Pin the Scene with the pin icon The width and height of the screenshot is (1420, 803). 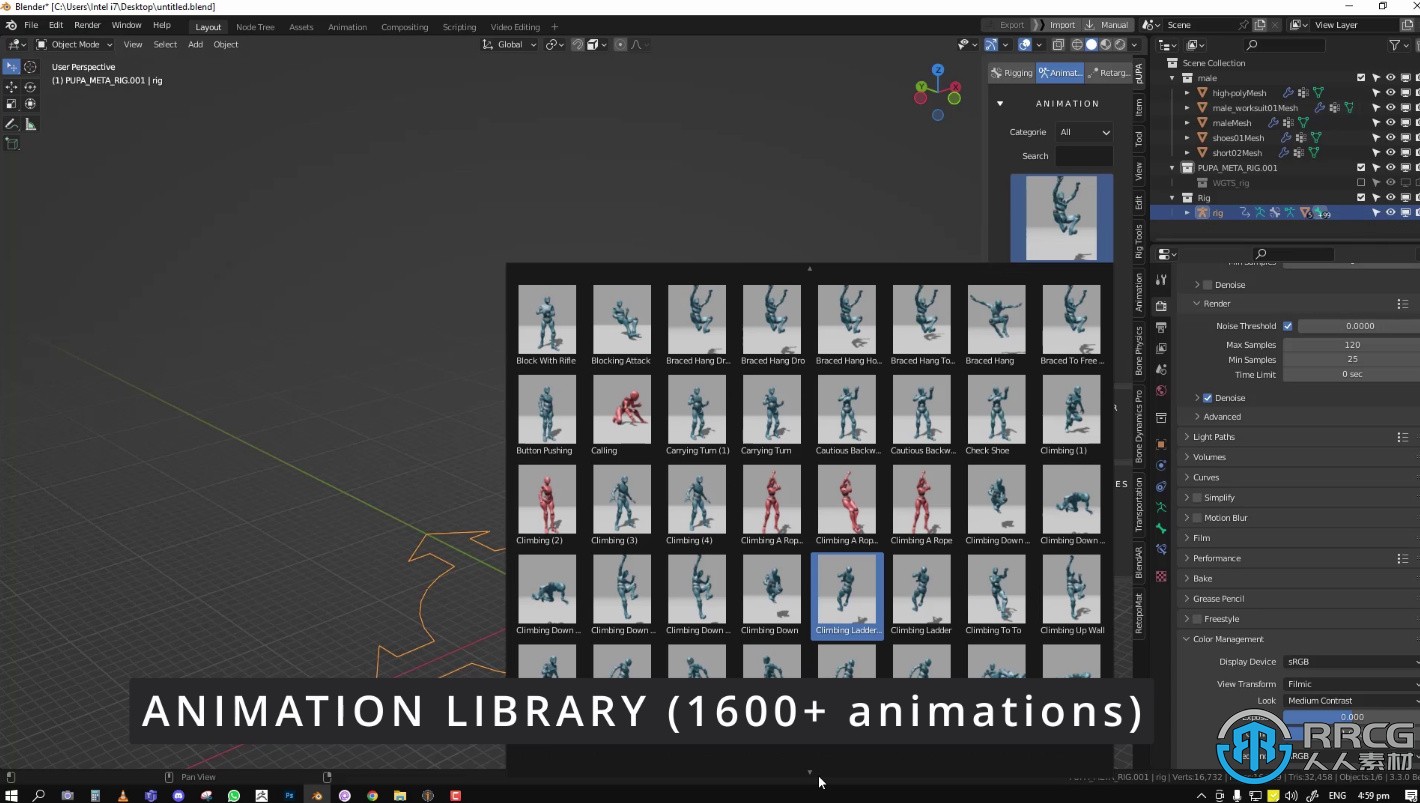[x=1243, y=25]
